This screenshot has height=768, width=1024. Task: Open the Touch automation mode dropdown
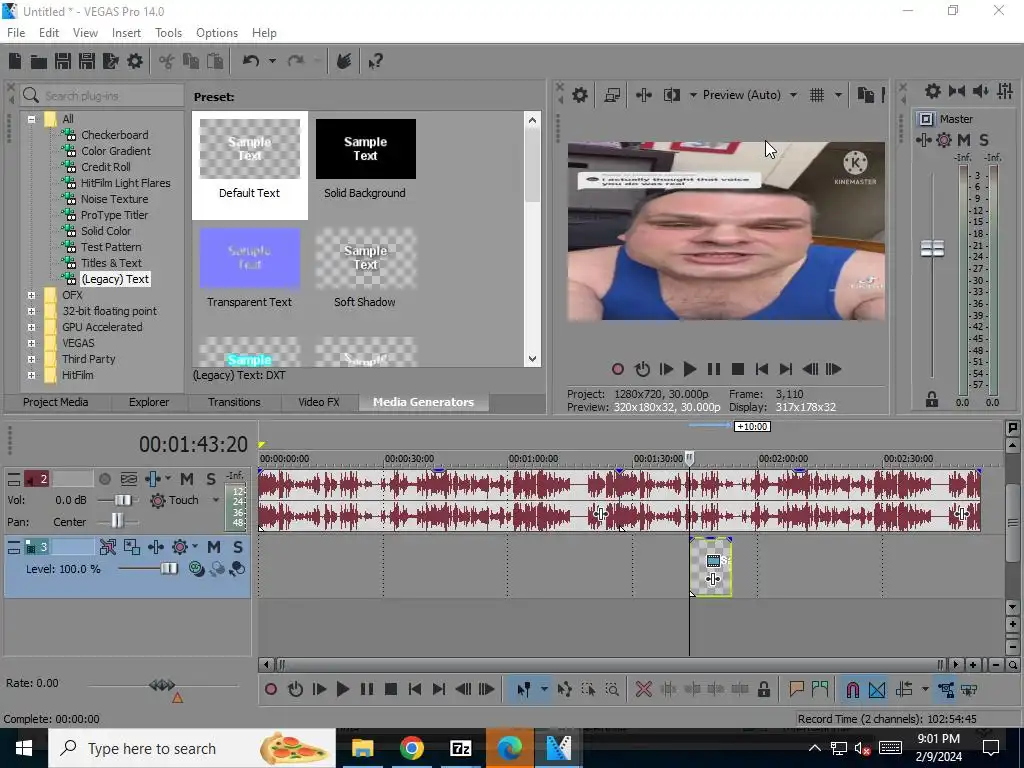pyautogui.click(x=216, y=500)
